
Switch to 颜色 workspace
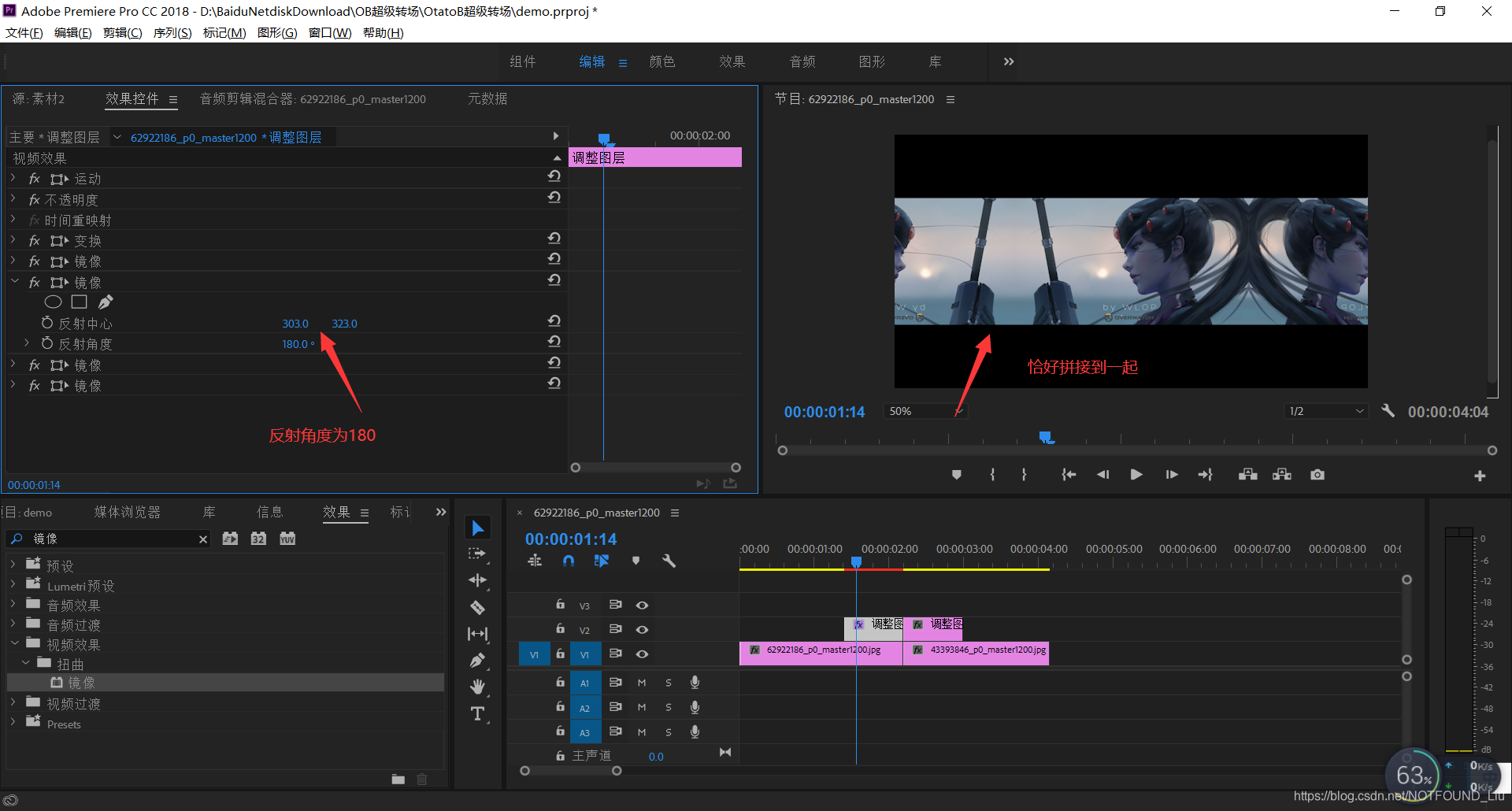point(662,61)
